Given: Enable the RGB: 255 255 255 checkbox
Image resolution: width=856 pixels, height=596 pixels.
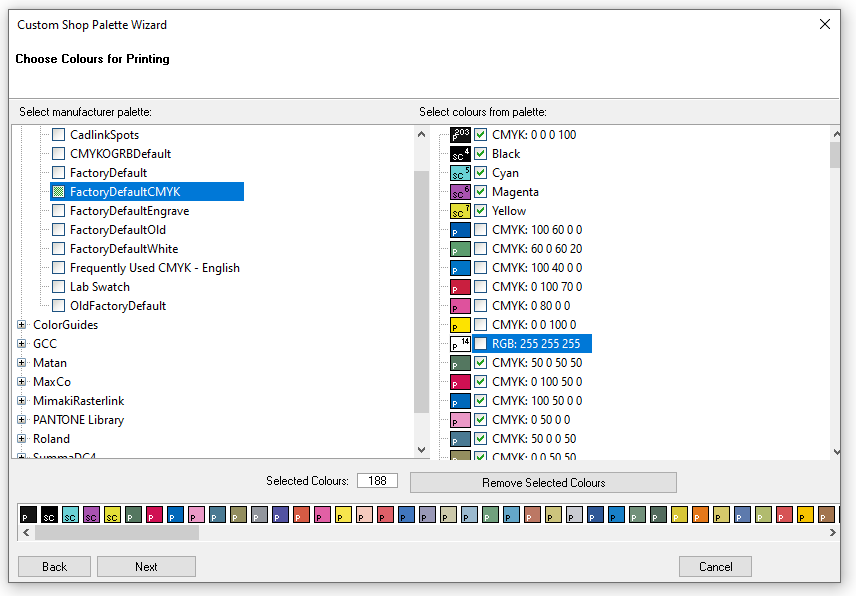Looking at the screenshot, I should (480, 343).
